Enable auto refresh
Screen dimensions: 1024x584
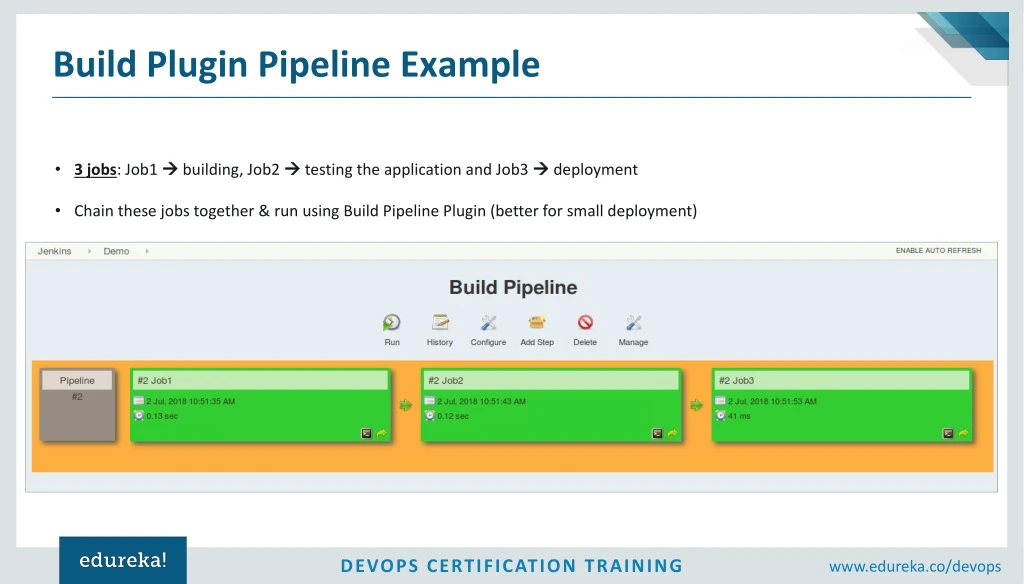click(939, 251)
